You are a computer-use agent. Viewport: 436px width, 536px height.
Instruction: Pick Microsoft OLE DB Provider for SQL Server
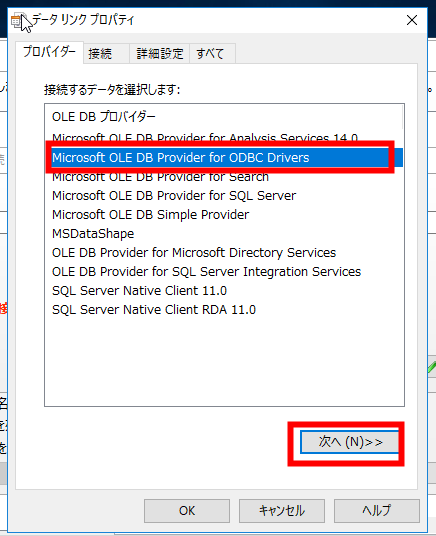point(174,196)
